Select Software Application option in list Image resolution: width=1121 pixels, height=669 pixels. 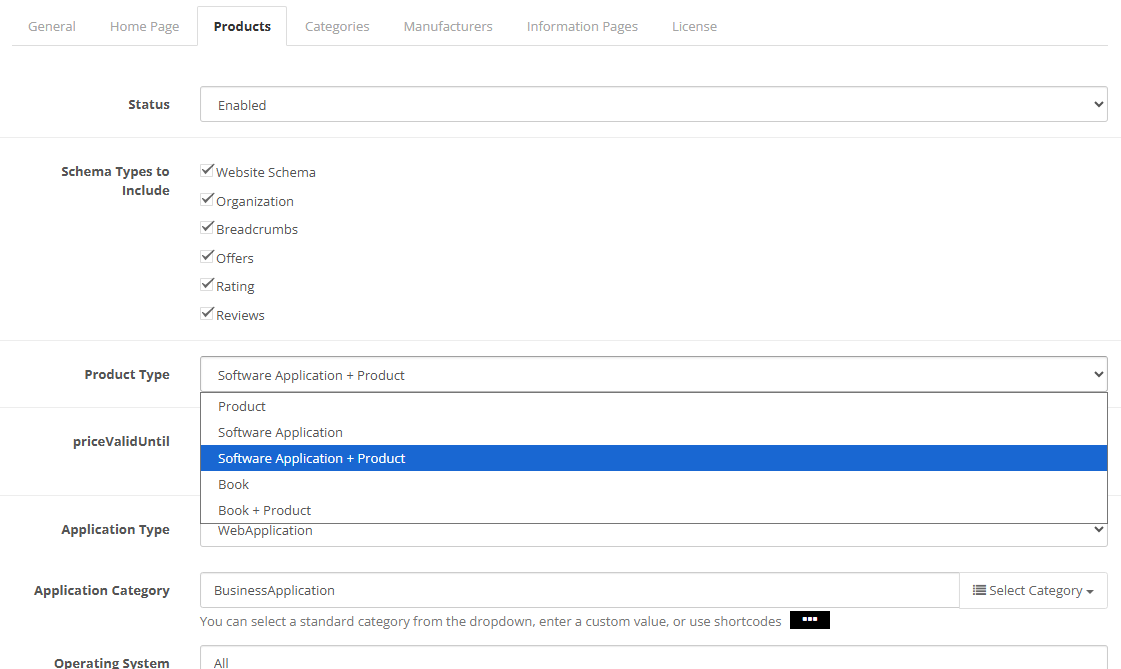click(x=280, y=432)
